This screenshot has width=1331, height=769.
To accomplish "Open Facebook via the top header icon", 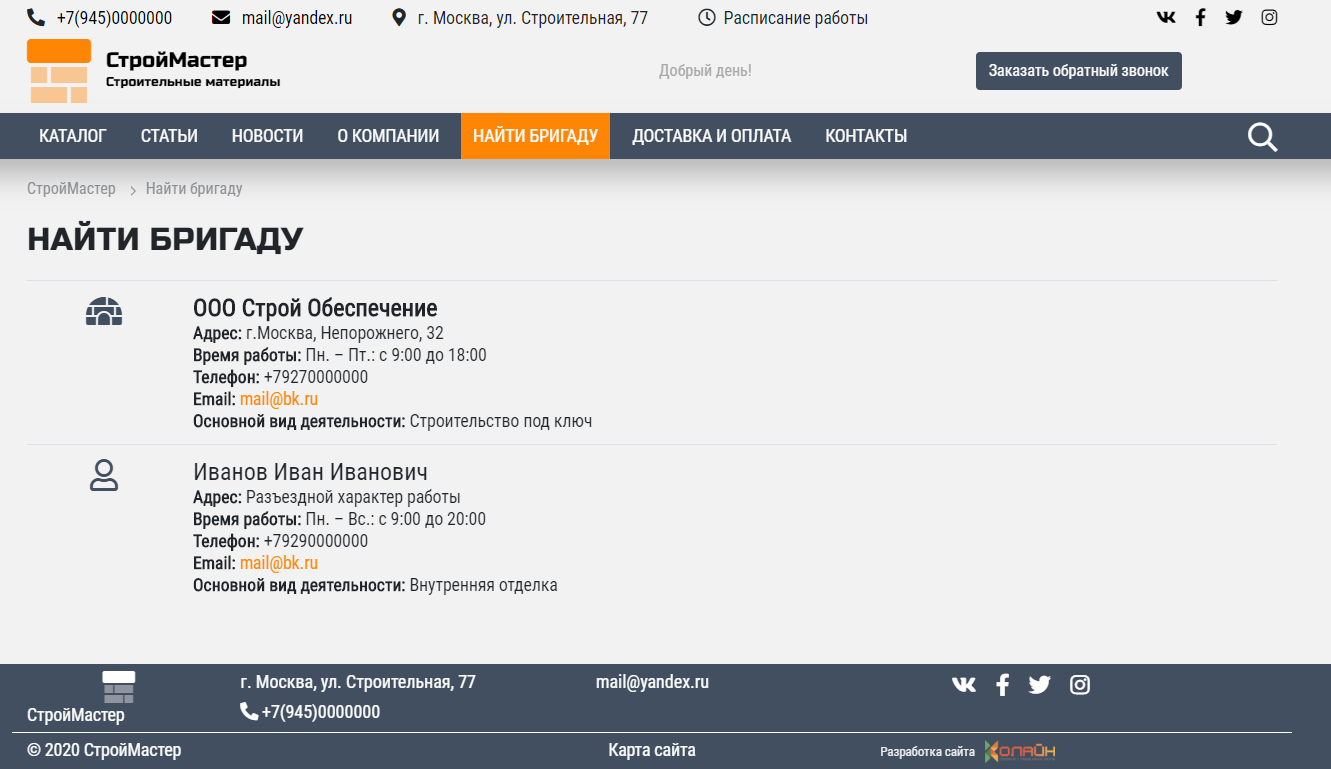I will (1200, 17).
